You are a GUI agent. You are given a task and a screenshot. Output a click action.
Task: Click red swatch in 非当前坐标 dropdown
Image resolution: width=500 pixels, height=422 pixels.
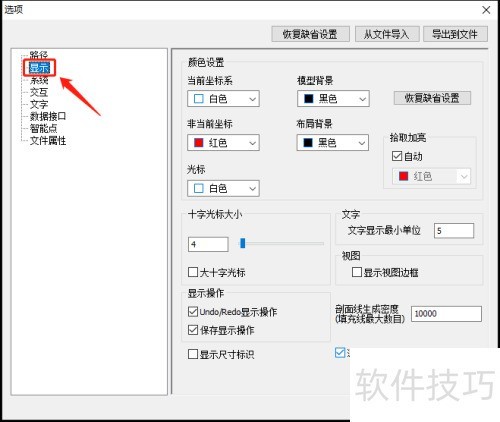[199, 143]
